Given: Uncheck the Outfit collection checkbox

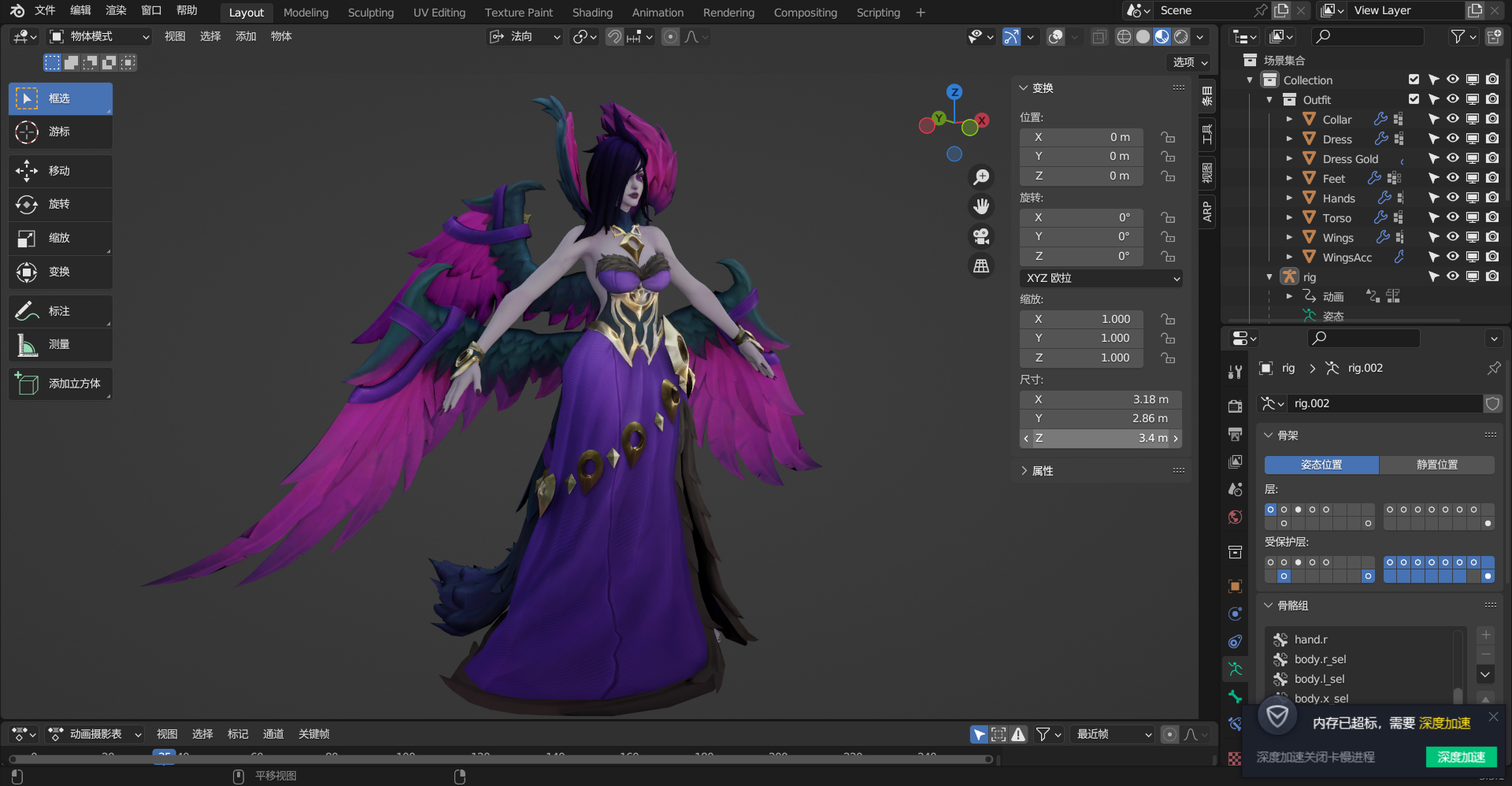Looking at the screenshot, I should tap(1414, 99).
